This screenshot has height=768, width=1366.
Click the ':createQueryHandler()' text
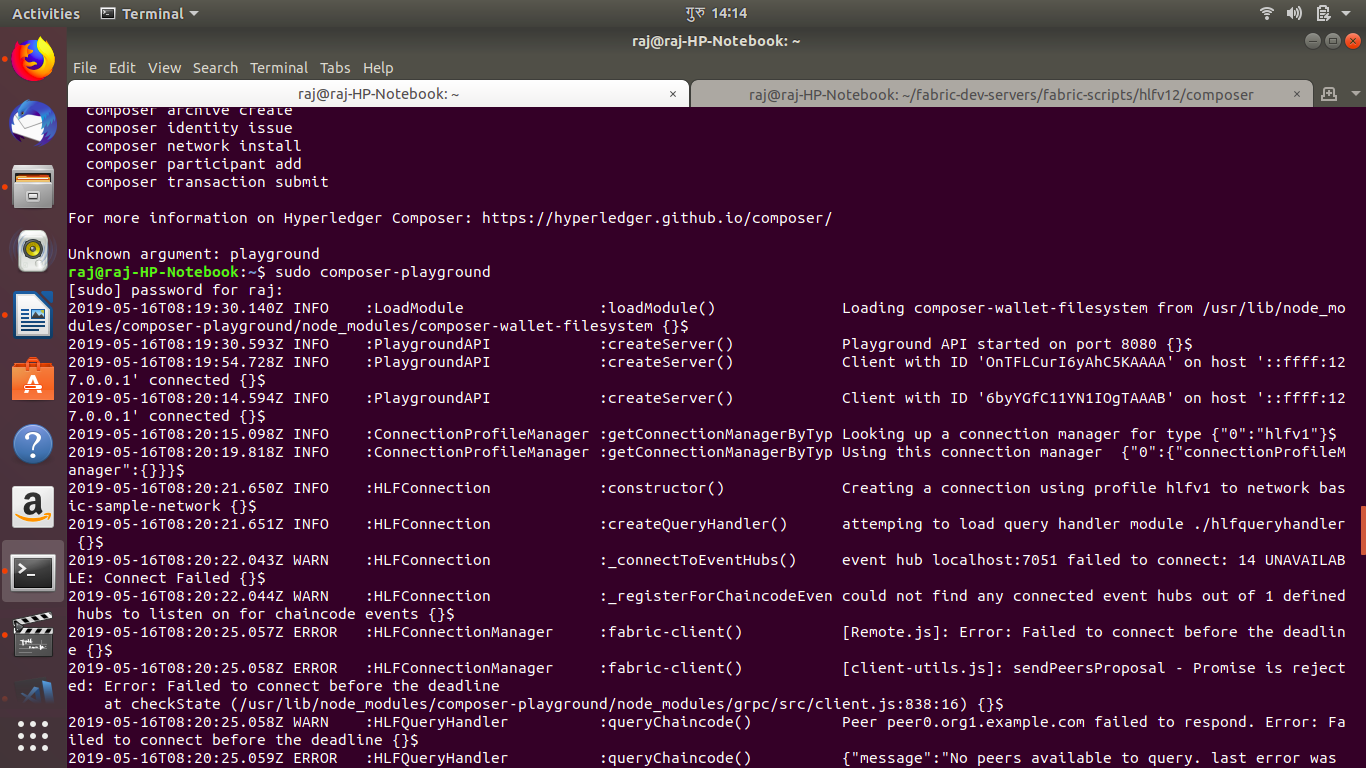[693, 524]
